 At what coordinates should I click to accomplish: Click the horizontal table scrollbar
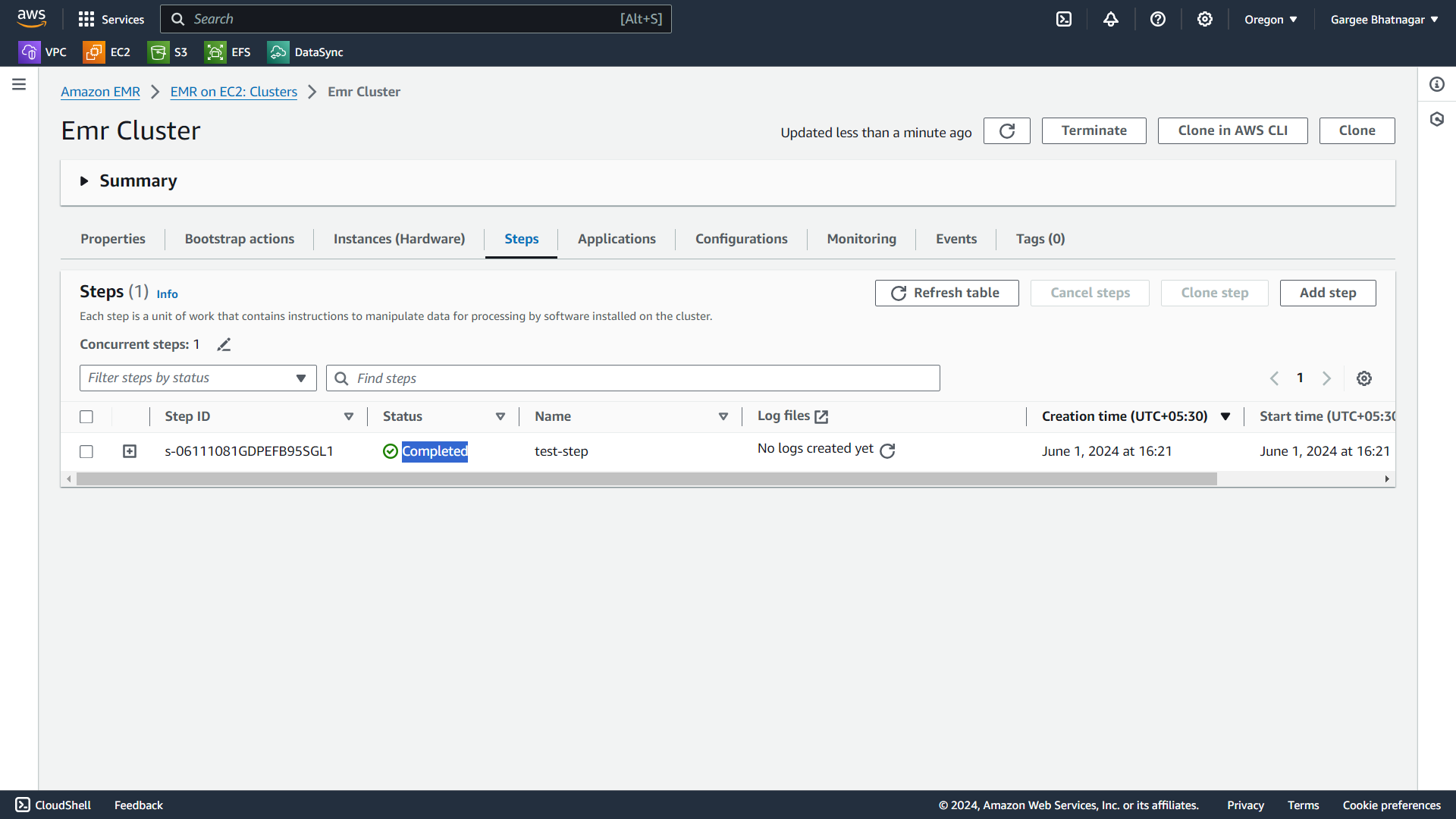point(646,479)
